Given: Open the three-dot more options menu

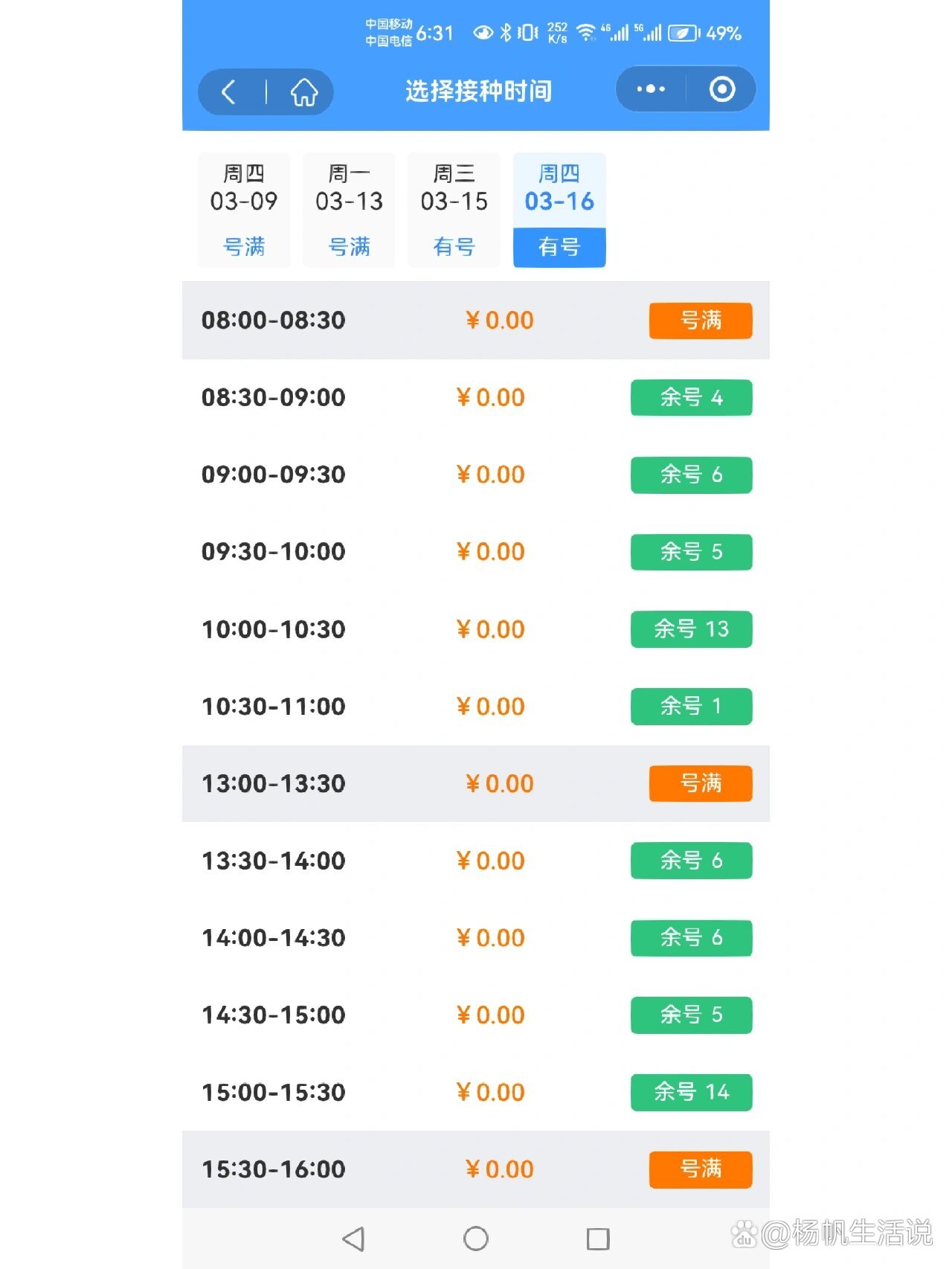Looking at the screenshot, I should coord(651,89).
